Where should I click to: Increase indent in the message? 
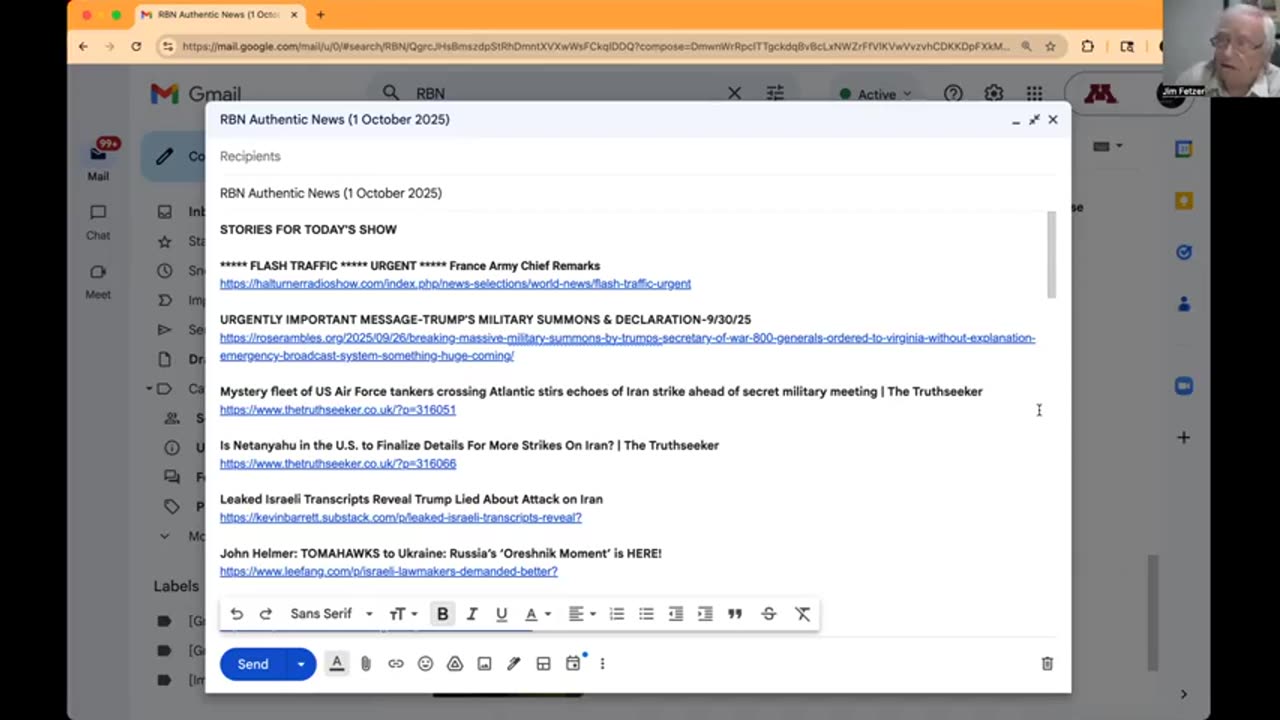705,614
